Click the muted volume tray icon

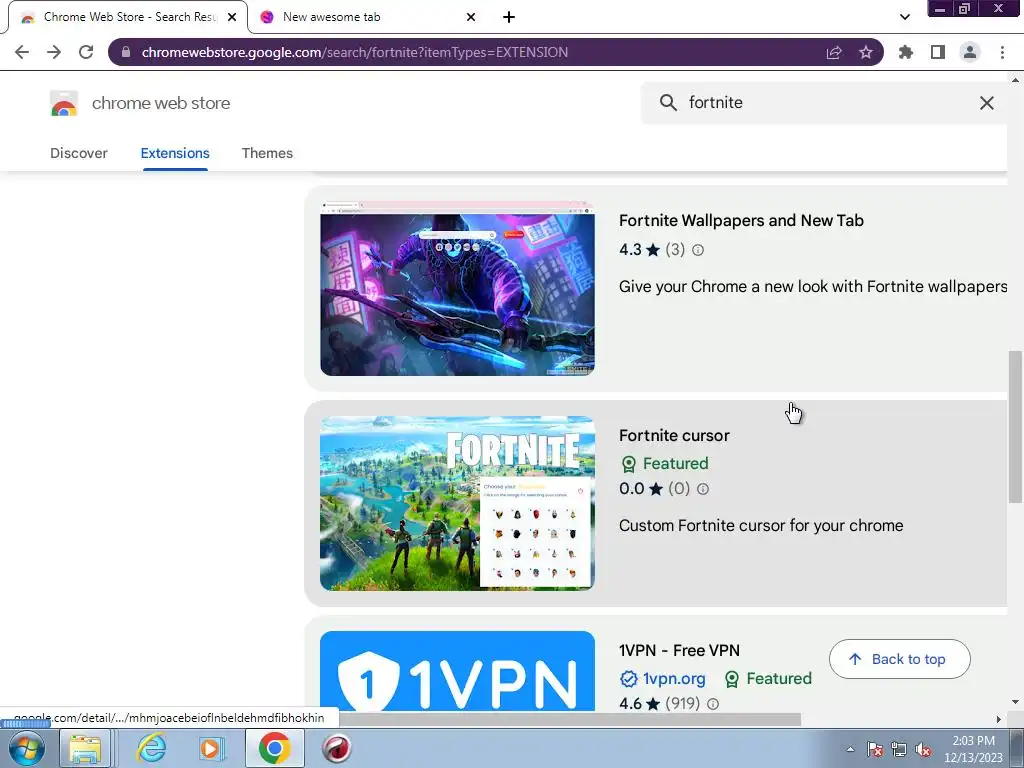pyautogui.click(x=923, y=750)
